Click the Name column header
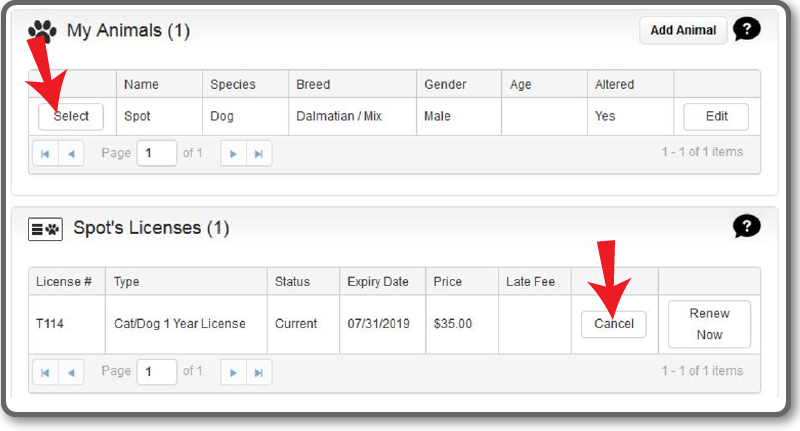The image size is (800, 431). (x=159, y=84)
